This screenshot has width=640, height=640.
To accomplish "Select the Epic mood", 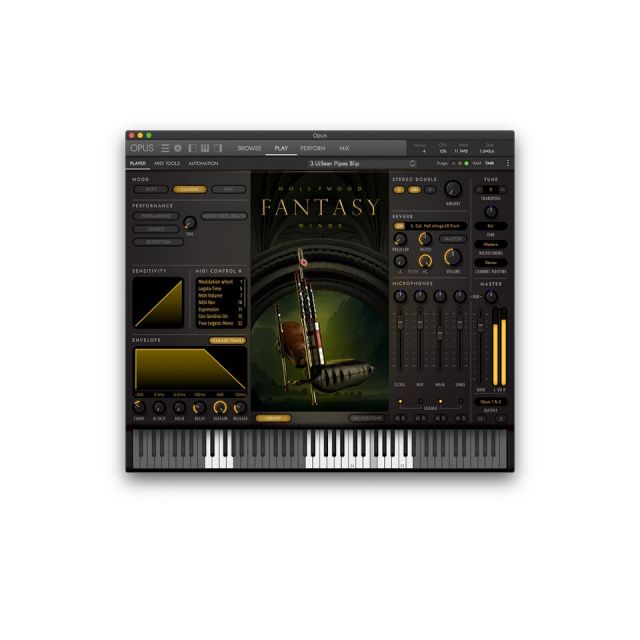I will point(229,189).
